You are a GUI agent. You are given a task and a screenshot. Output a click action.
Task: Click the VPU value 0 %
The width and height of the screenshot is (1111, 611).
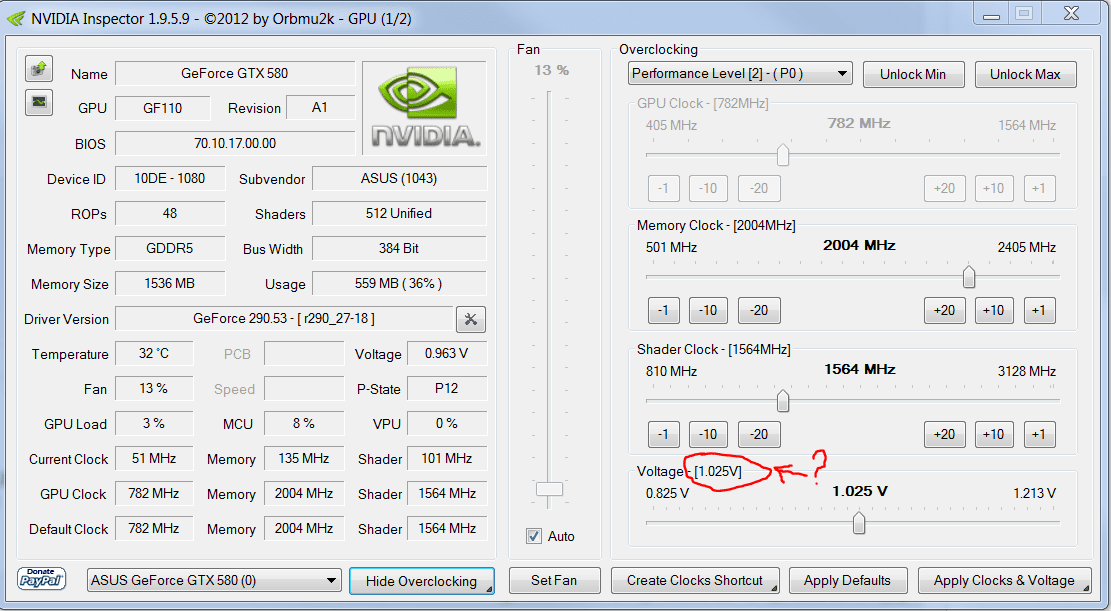[x=447, y=423]
